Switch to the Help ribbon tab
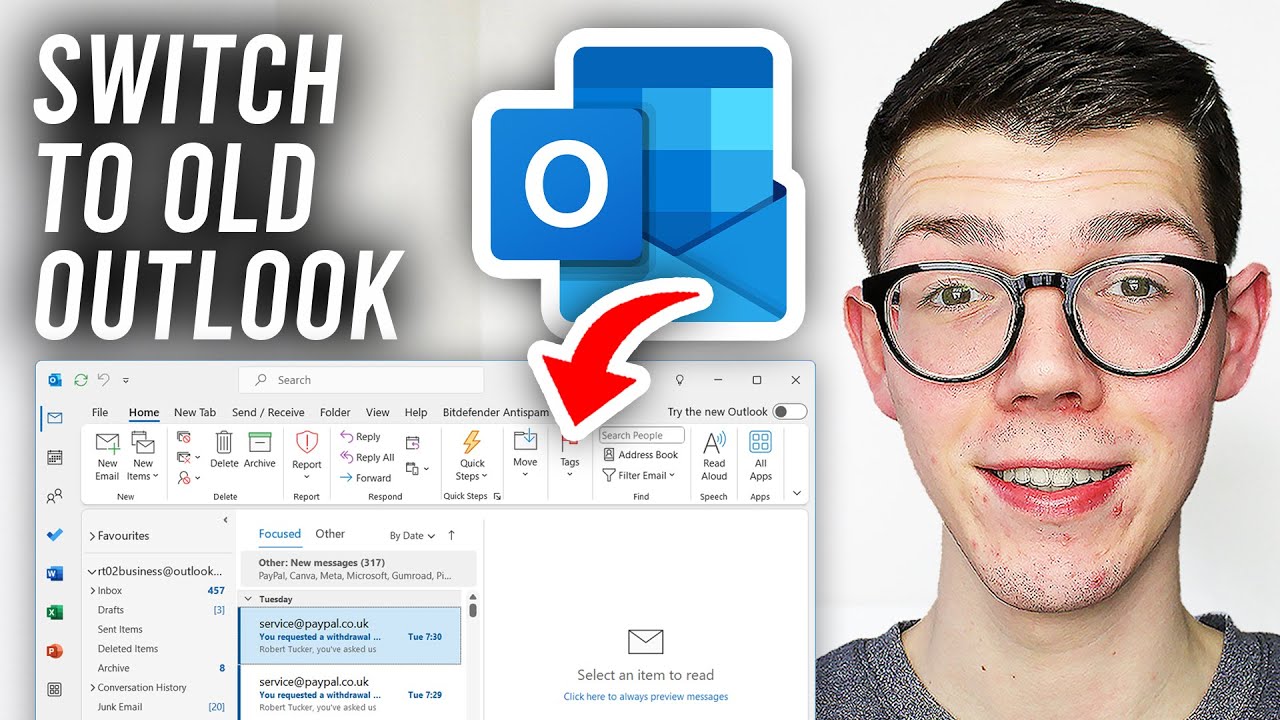The width and height of the screenshot is (1280, 720). tap(416, 412)
